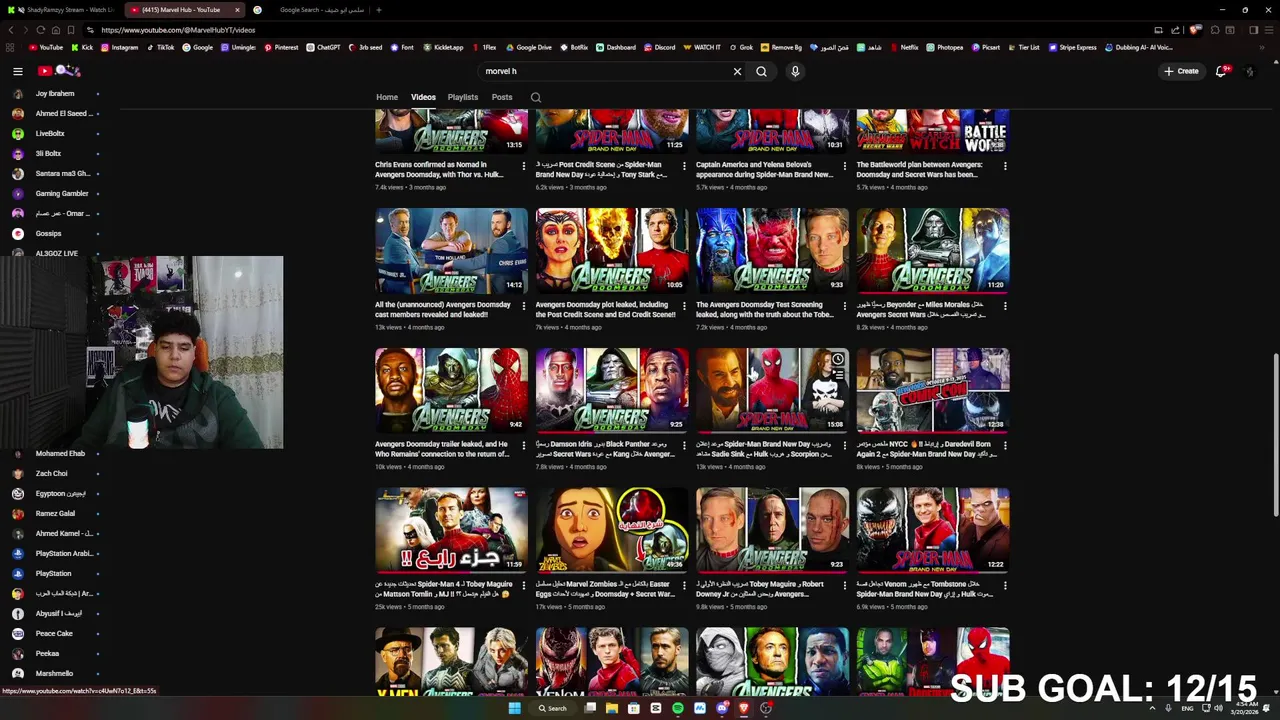This screenshot has height=720, width=1280.
Task: Open File Explorer from taskbar
Action: [612, 708]
